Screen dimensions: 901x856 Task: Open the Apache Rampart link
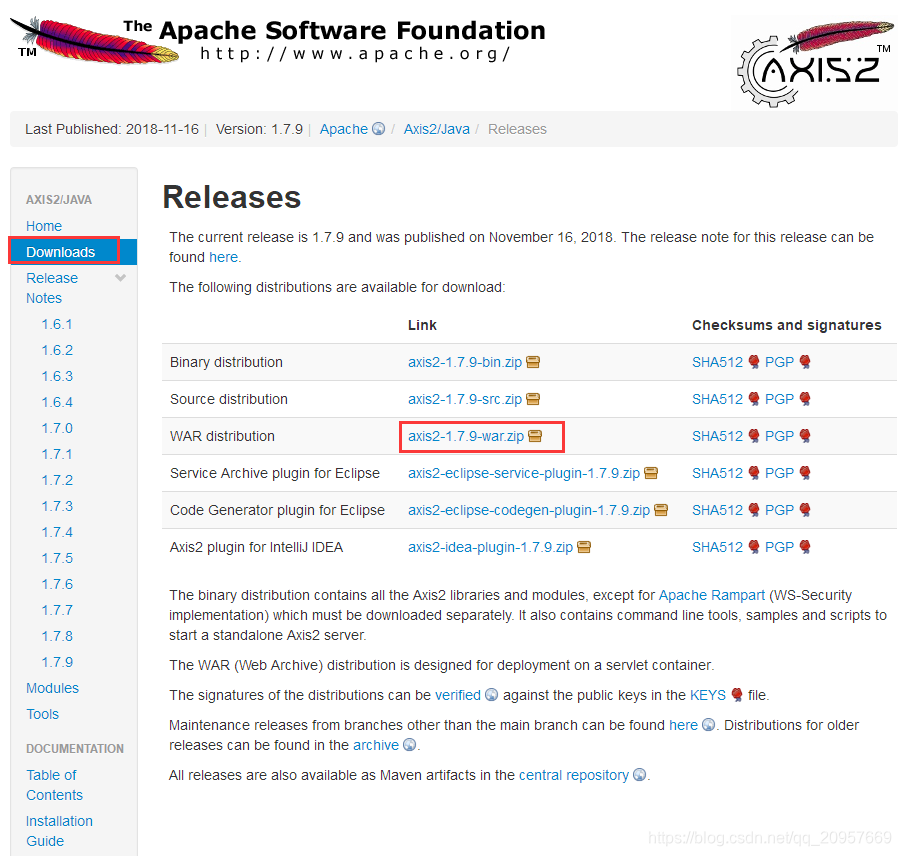712,595
